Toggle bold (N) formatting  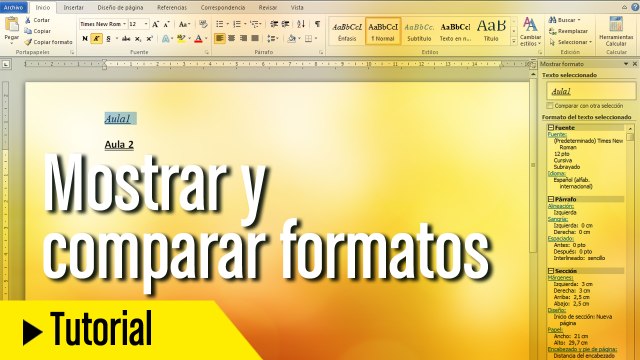coord(85,39)
